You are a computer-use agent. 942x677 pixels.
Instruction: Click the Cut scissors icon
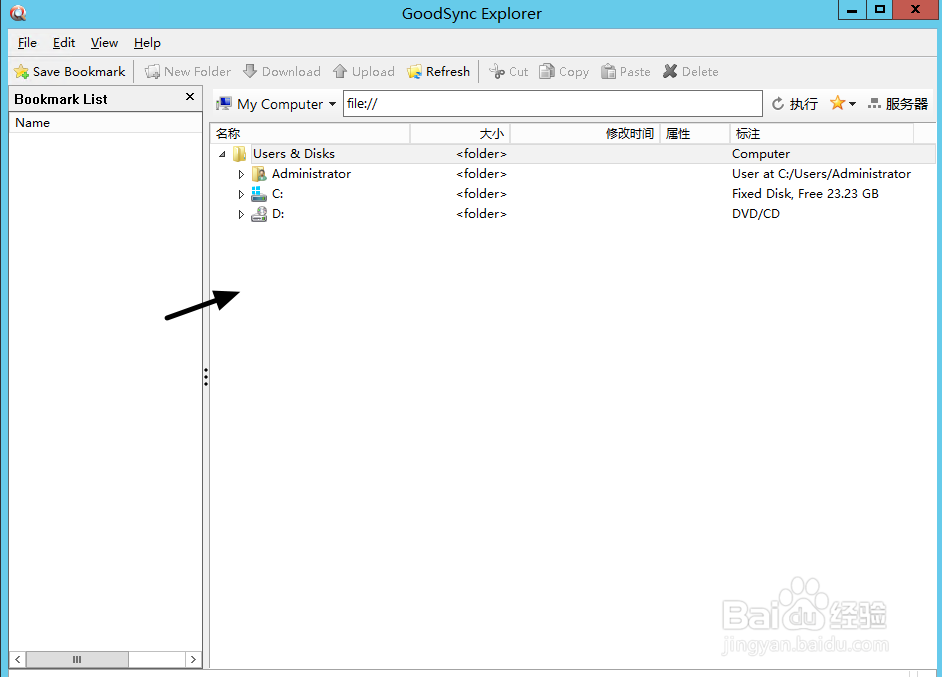(497, 71)
